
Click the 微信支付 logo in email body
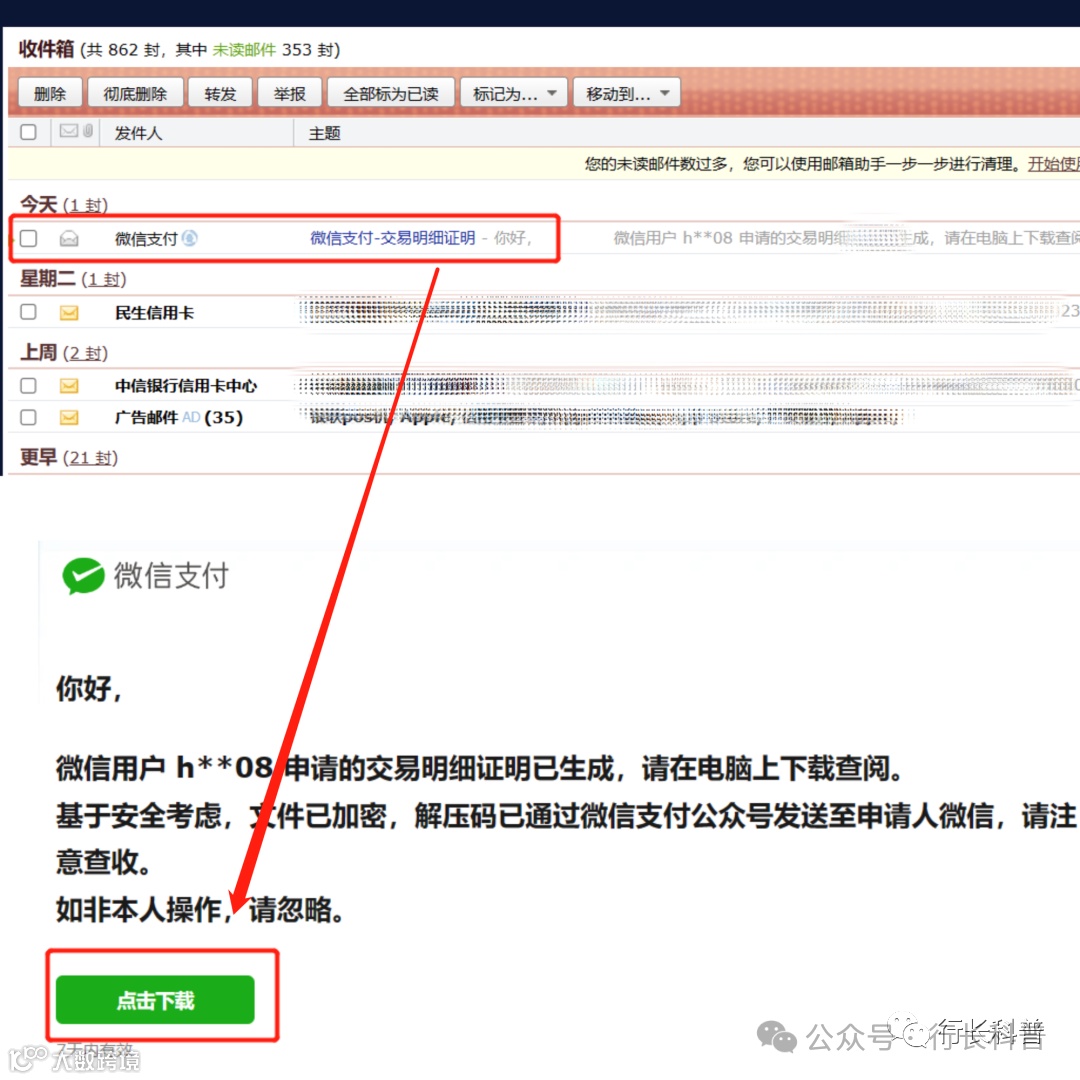pos(145,575)
